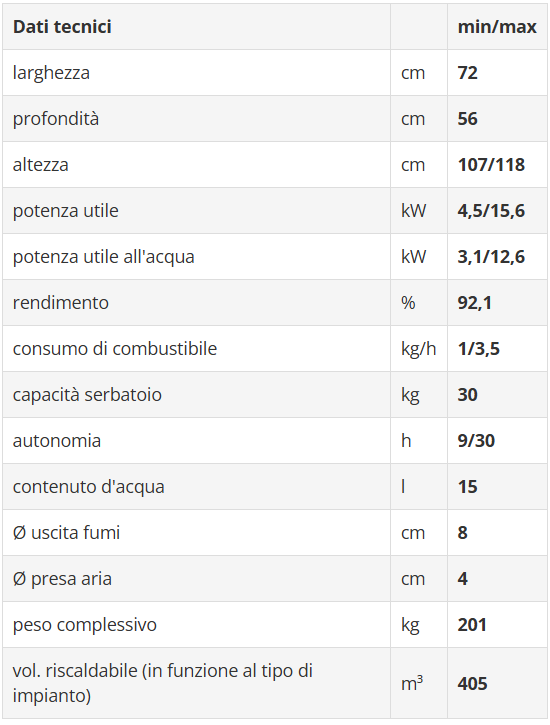Screen dimensions: 550x725
Task: Select the 'min/max' column header
Action: [x=497, y=27]
